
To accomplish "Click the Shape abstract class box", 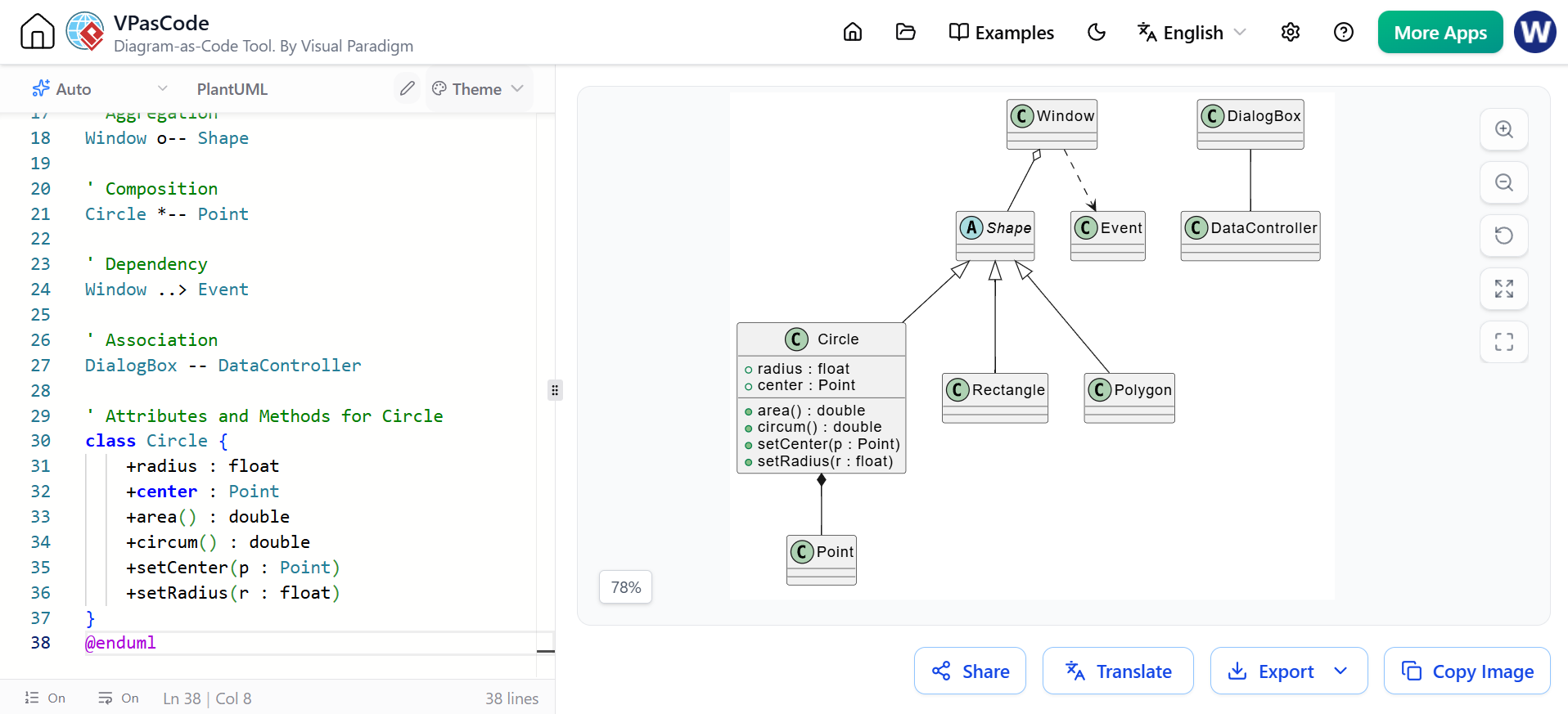I will (x=996, y=236).
